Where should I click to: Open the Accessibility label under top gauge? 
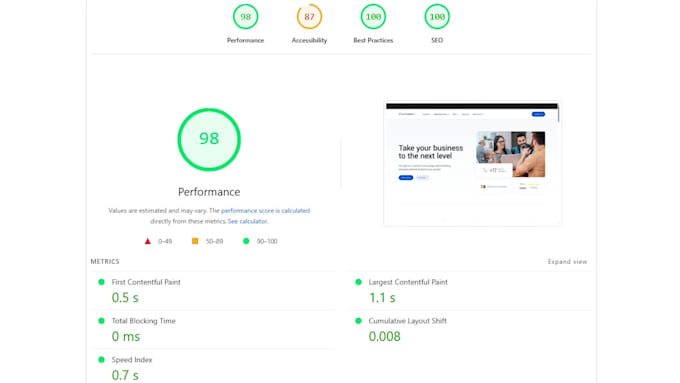tap(309, 40)
